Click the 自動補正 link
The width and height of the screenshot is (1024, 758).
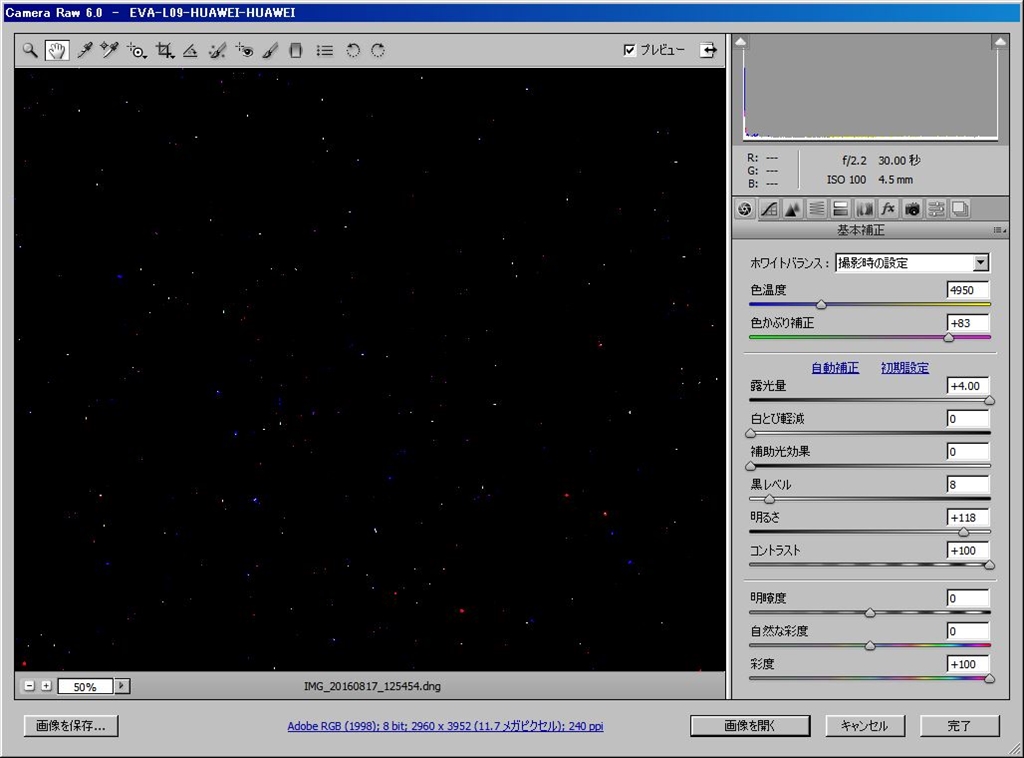(835, 368)
